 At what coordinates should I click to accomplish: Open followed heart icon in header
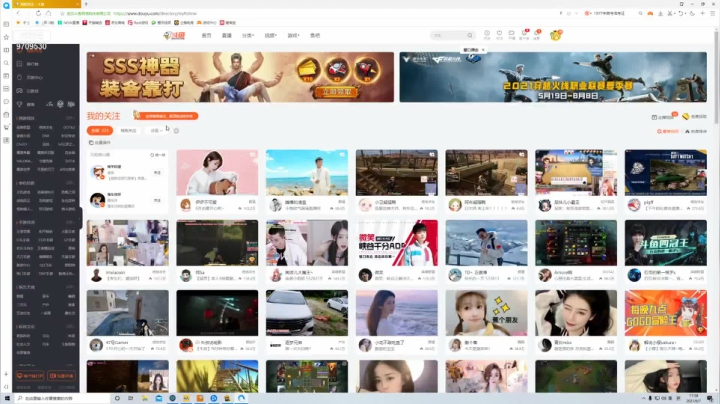[x=499, y=34]
